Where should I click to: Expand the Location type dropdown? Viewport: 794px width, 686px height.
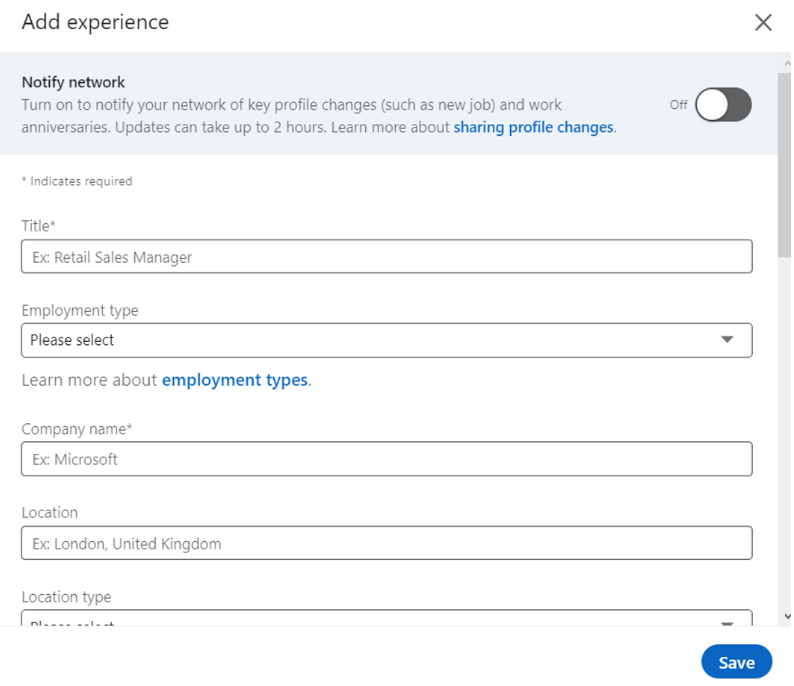click(x=386, y=618)
